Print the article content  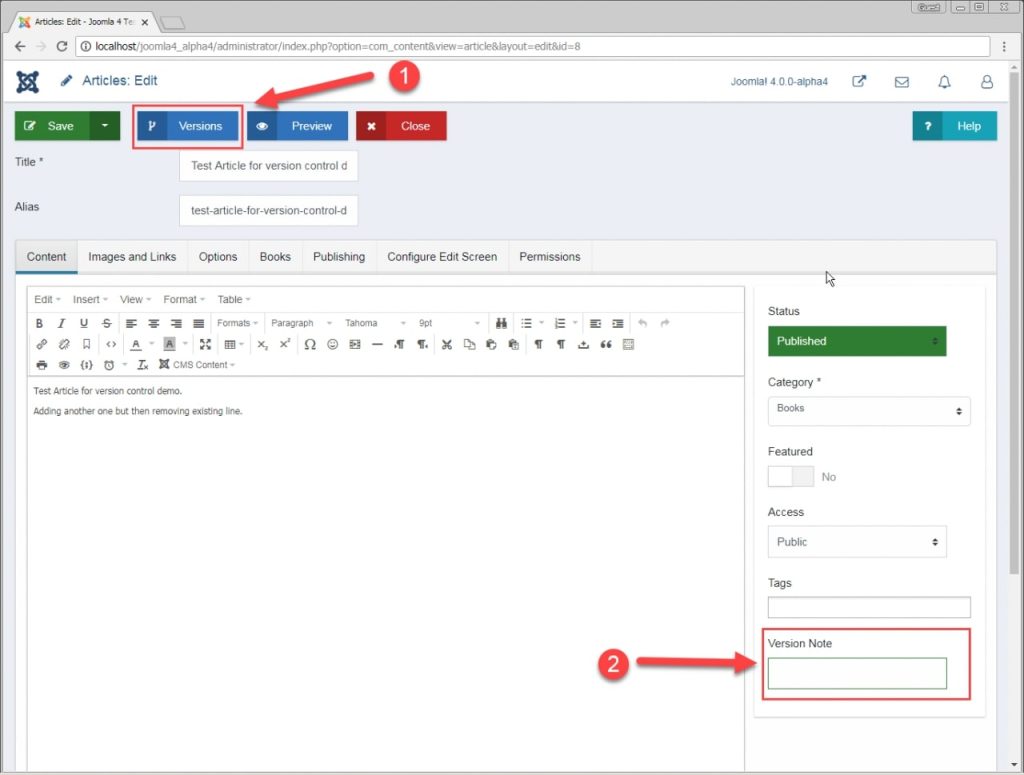[42, 365]
